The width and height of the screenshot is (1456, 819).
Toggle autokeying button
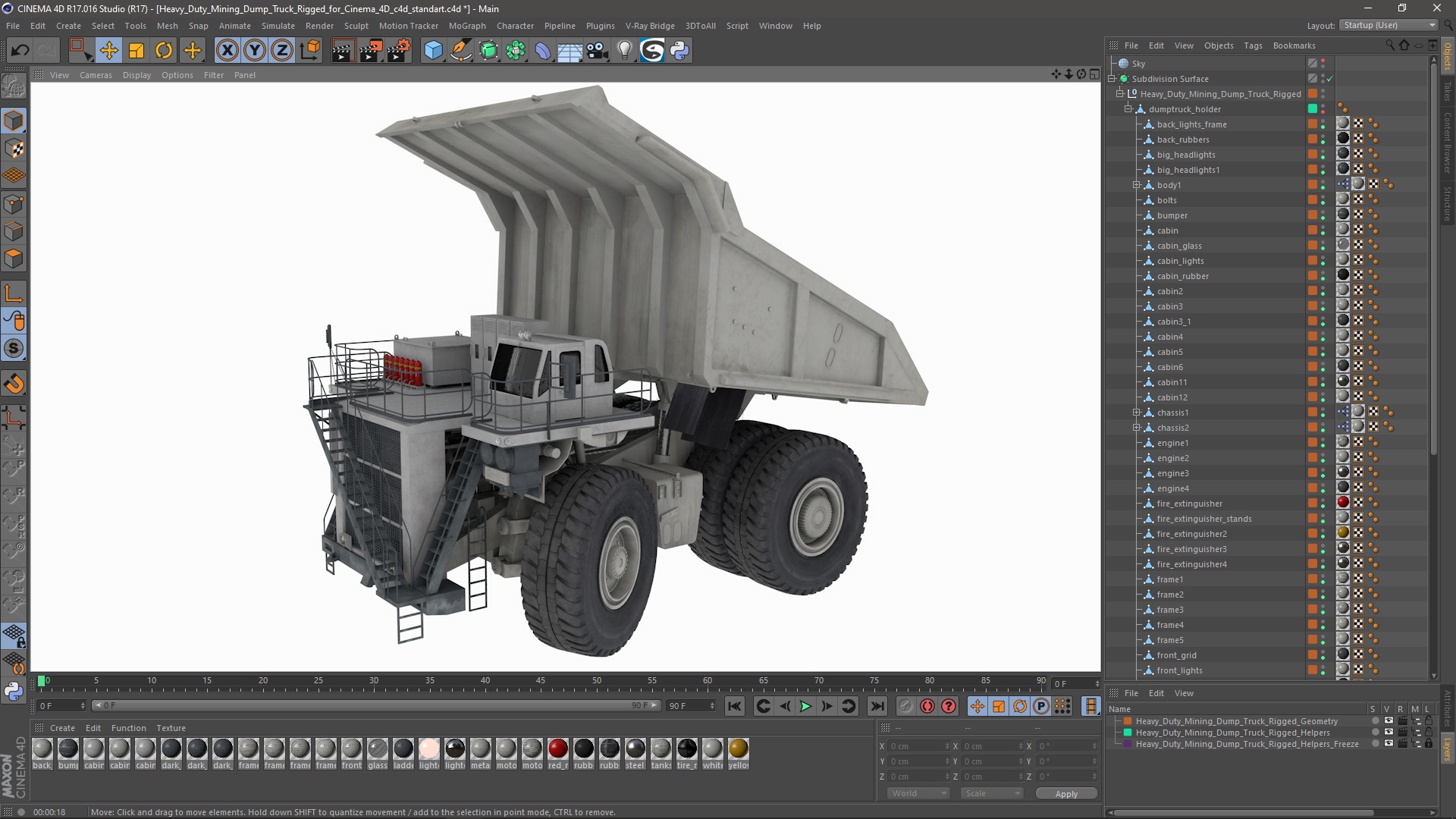click(x=927, y=706)
